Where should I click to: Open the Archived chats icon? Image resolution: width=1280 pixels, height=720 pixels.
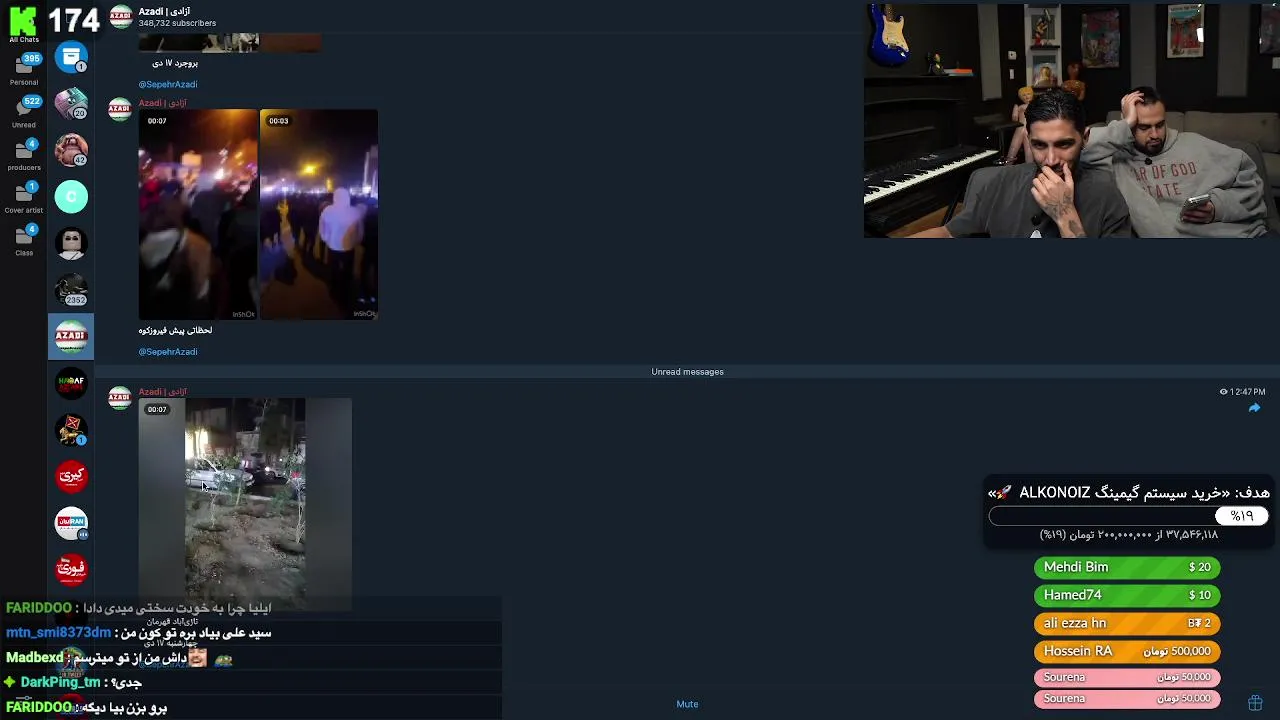click(x=71, y=57)
